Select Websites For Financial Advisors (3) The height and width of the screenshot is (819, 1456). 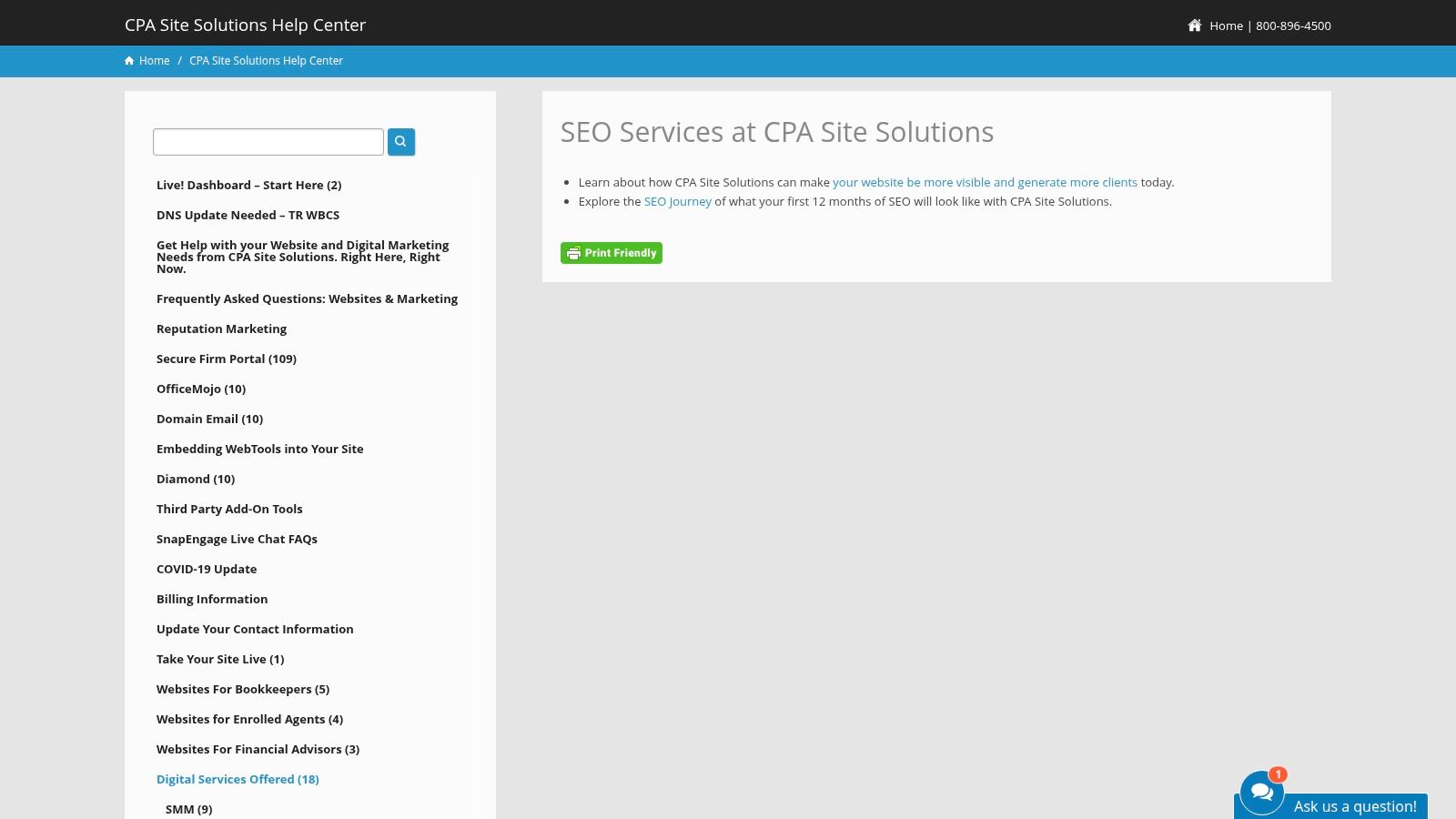258,749
